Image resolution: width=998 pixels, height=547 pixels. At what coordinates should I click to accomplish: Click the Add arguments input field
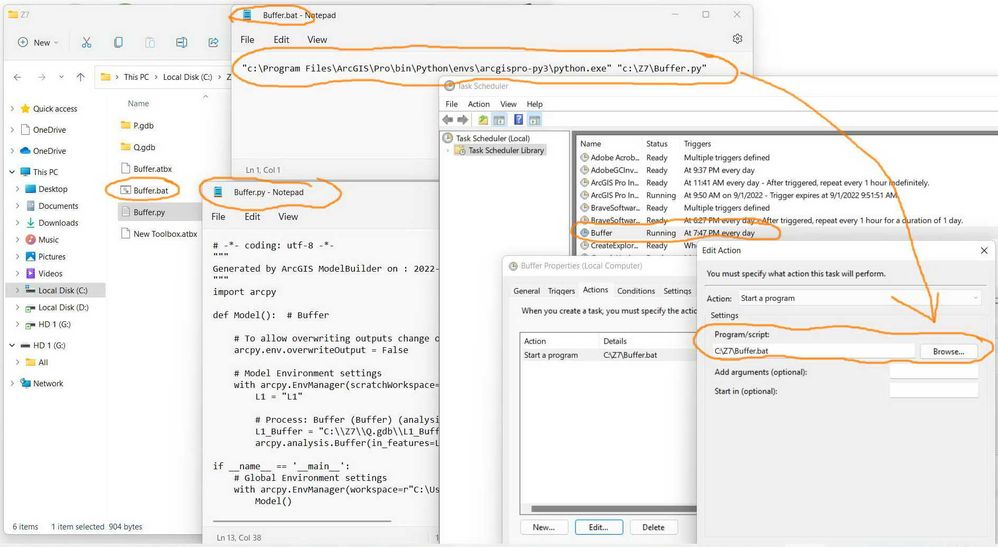[x=934, y=372]
